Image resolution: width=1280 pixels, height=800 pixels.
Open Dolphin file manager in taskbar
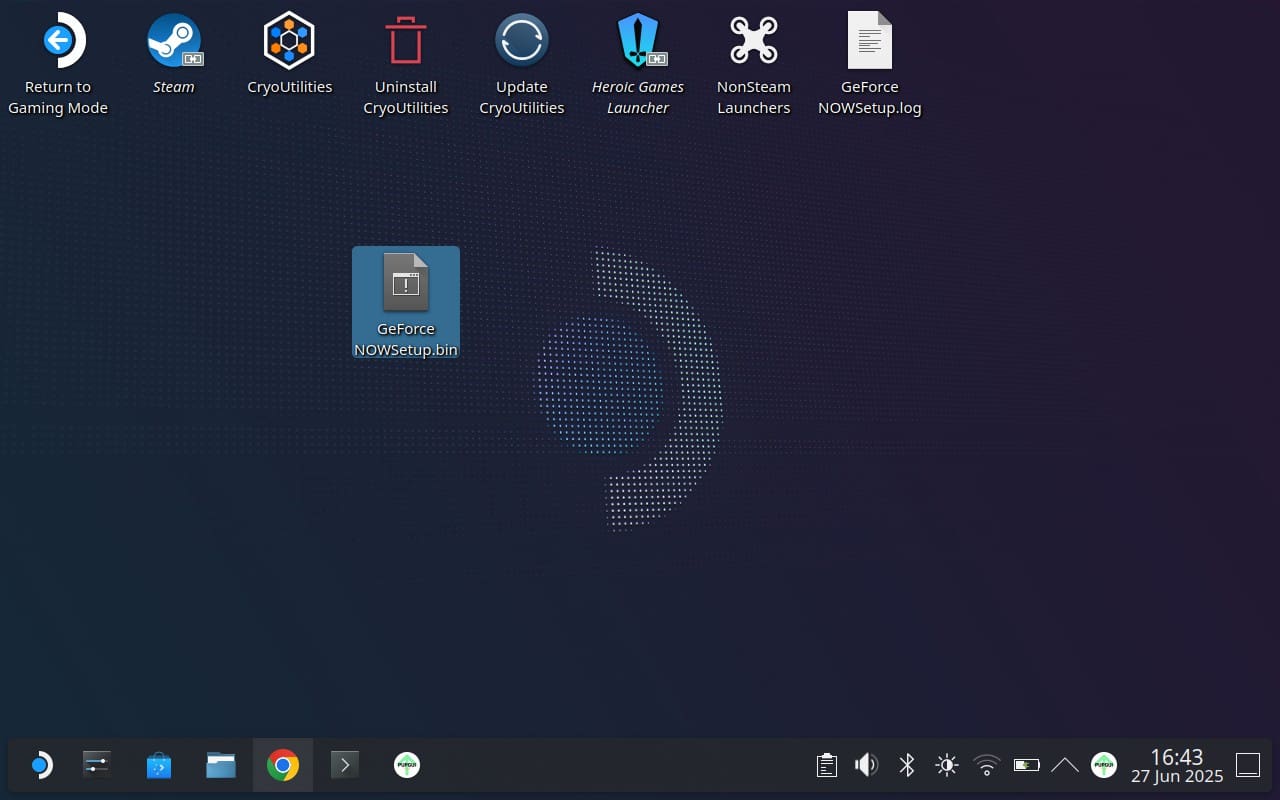221,766
